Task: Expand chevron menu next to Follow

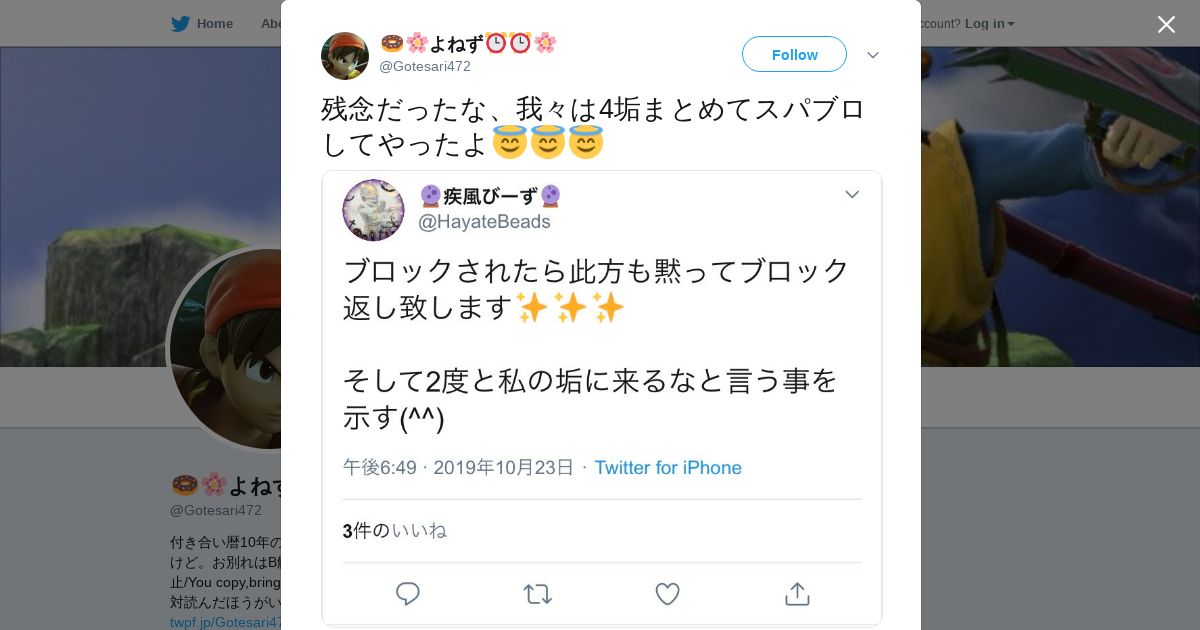Action: tap(873, 55)
